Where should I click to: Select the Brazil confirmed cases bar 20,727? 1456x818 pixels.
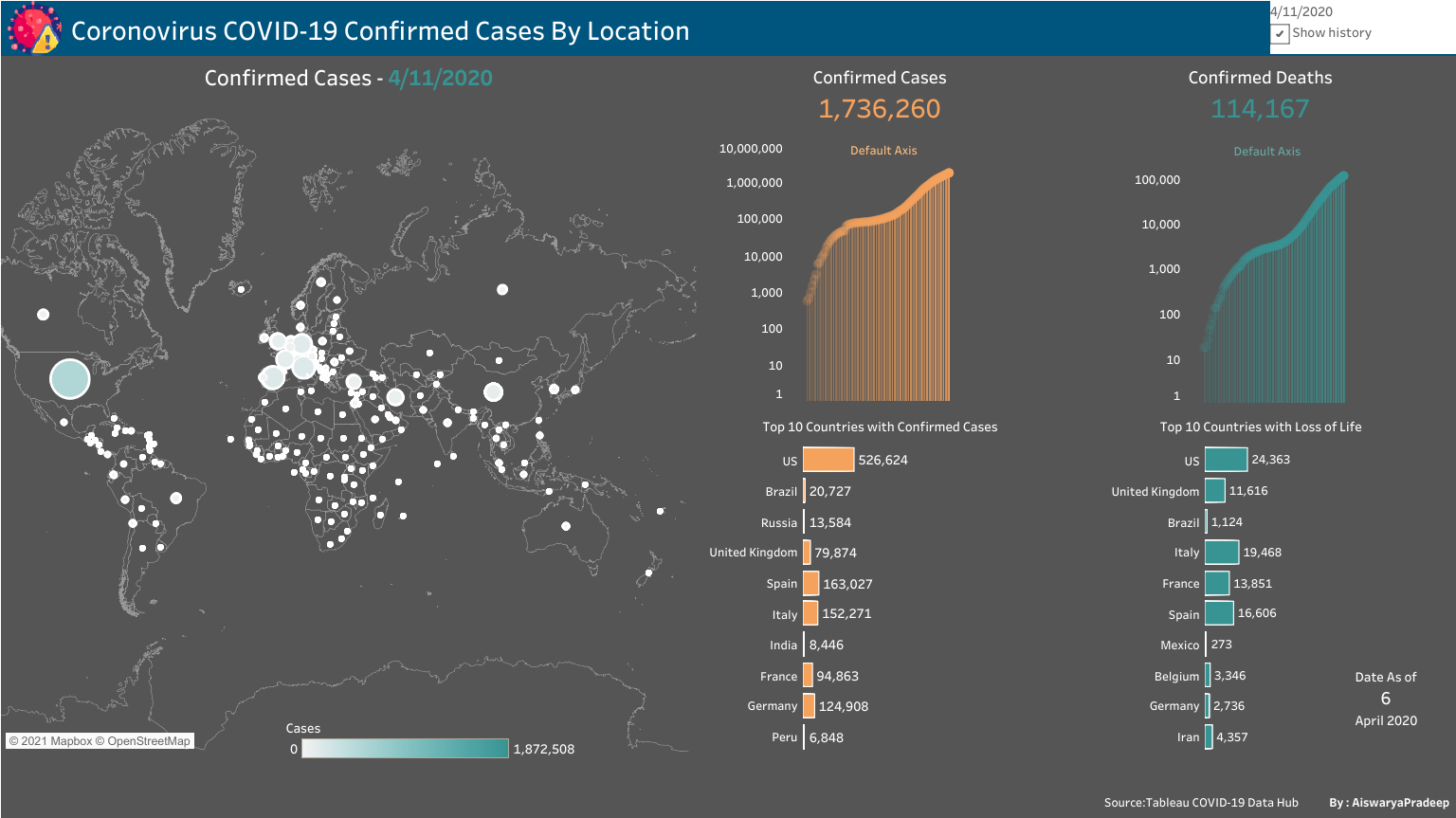pos(805,491)
